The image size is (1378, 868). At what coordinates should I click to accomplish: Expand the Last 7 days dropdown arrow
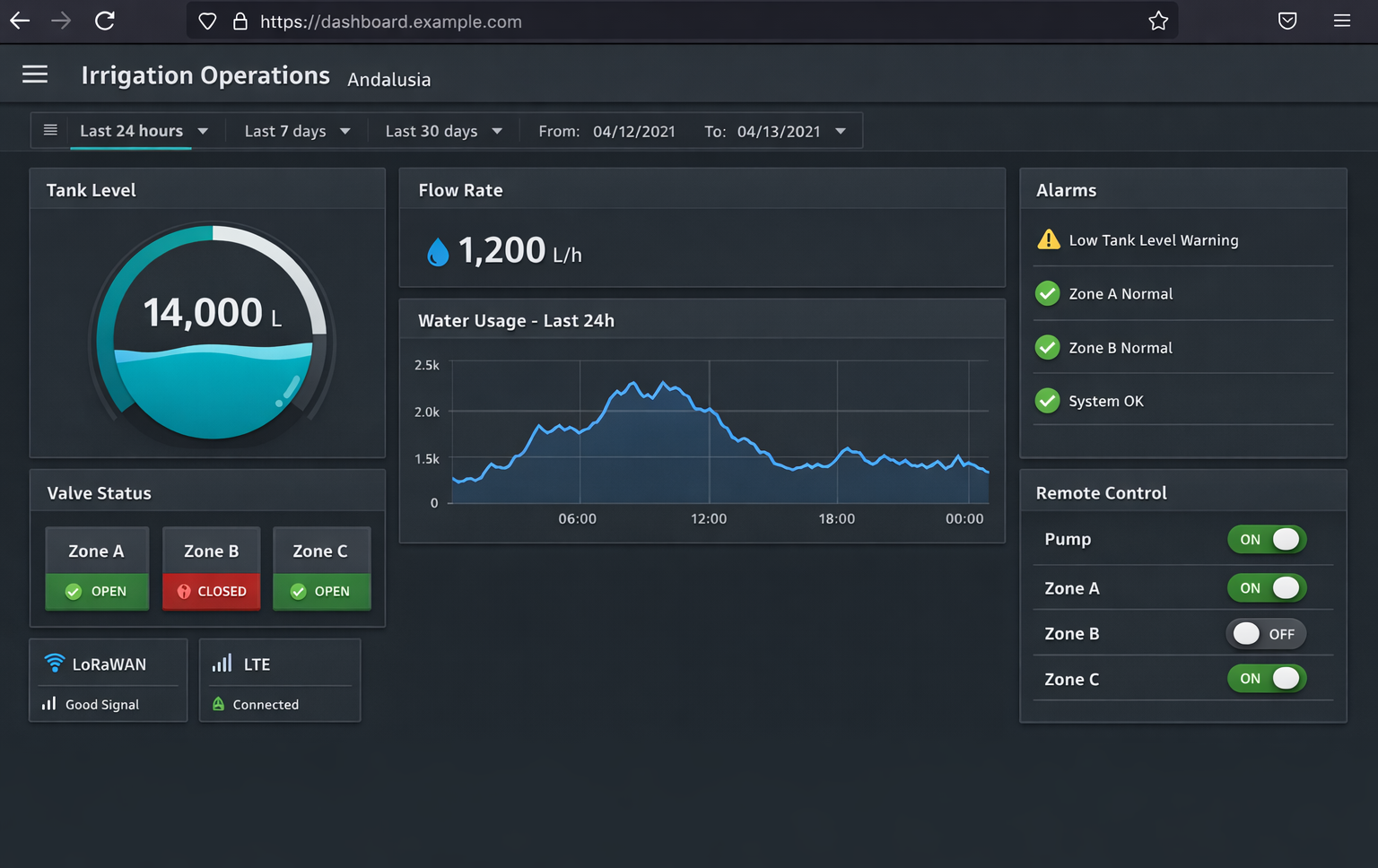pos(345,132)
